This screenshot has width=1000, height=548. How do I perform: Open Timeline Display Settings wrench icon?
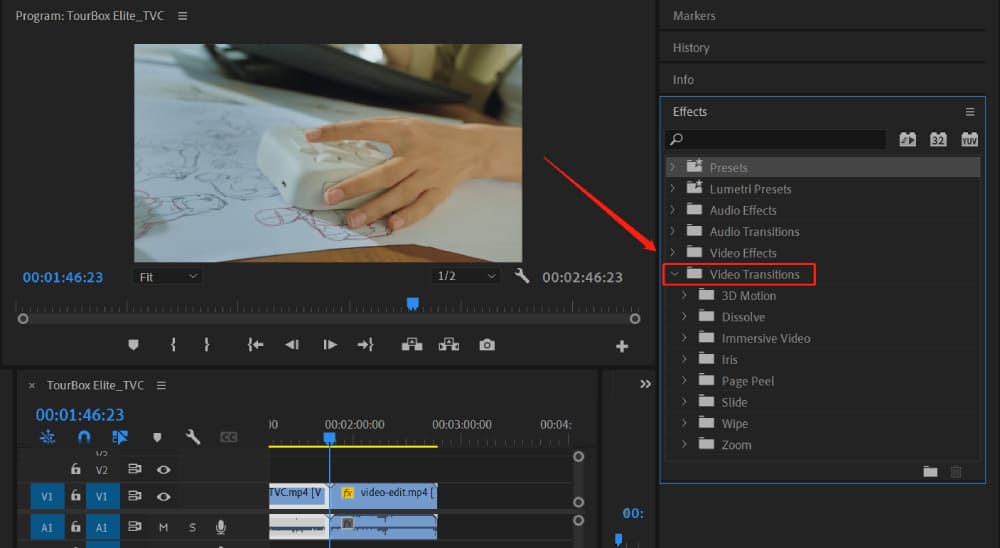(193, 437)
